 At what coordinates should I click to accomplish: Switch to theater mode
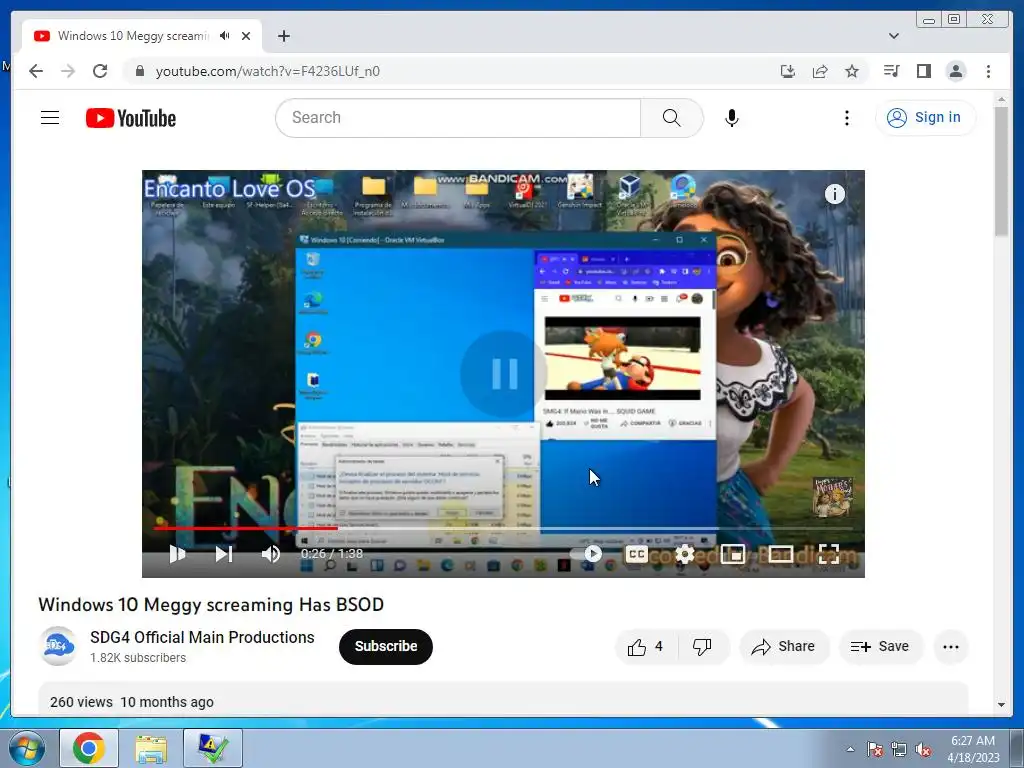pos(780,554)
